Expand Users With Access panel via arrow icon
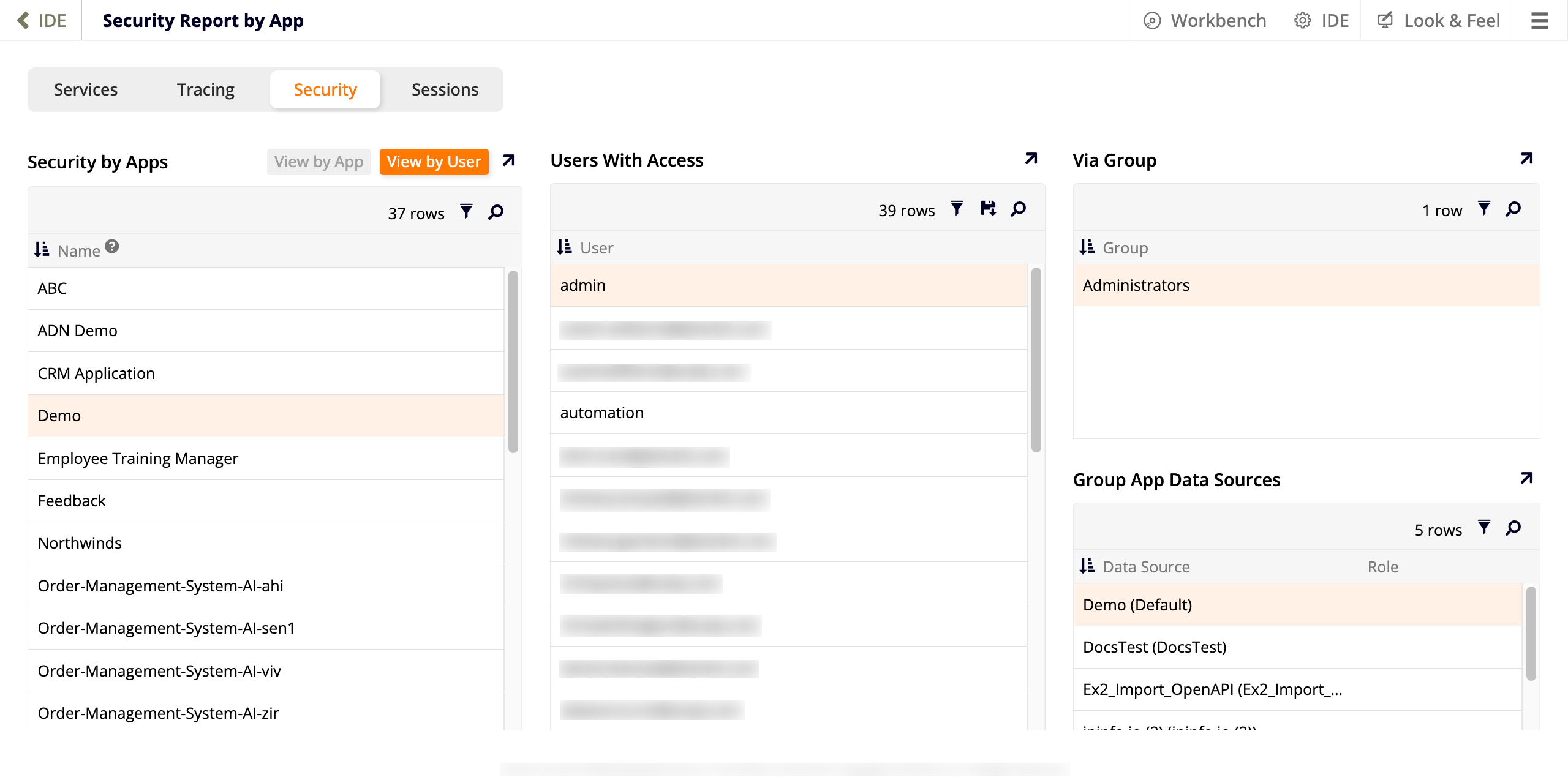 (1031, 159)
